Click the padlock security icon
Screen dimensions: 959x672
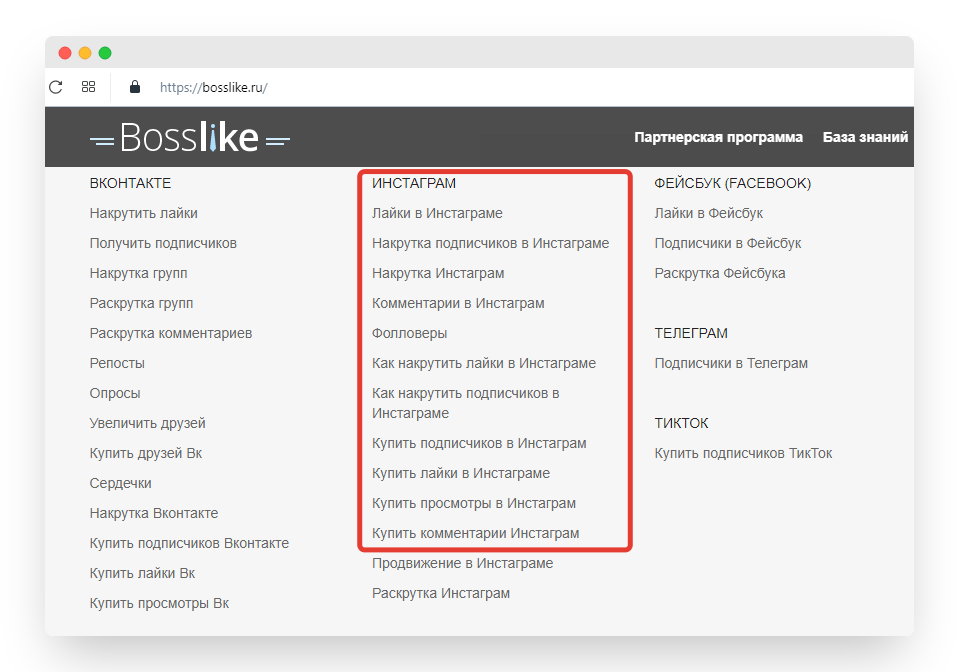pos(135,87)
